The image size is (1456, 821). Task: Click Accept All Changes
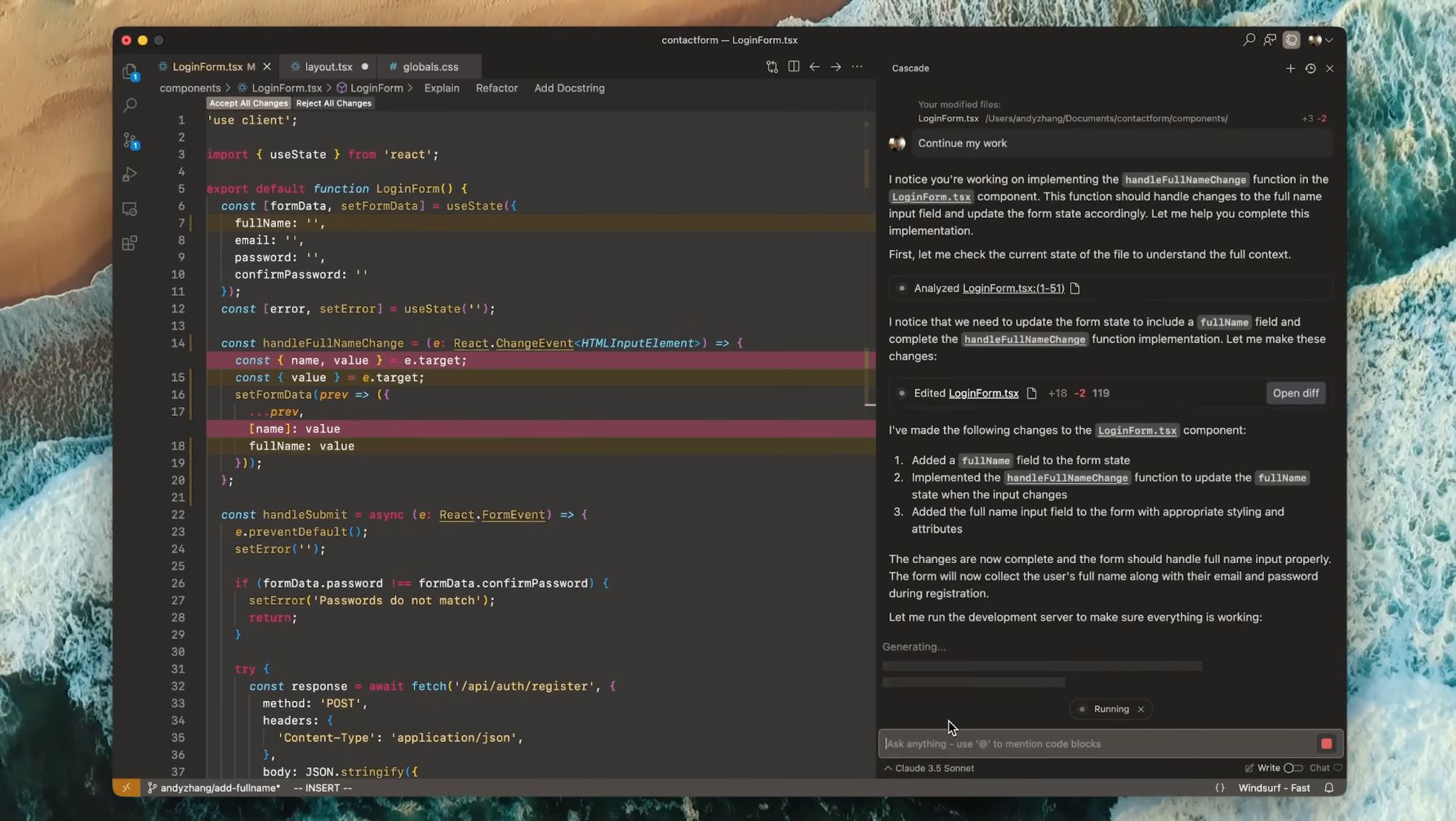(x=249, y=103)
